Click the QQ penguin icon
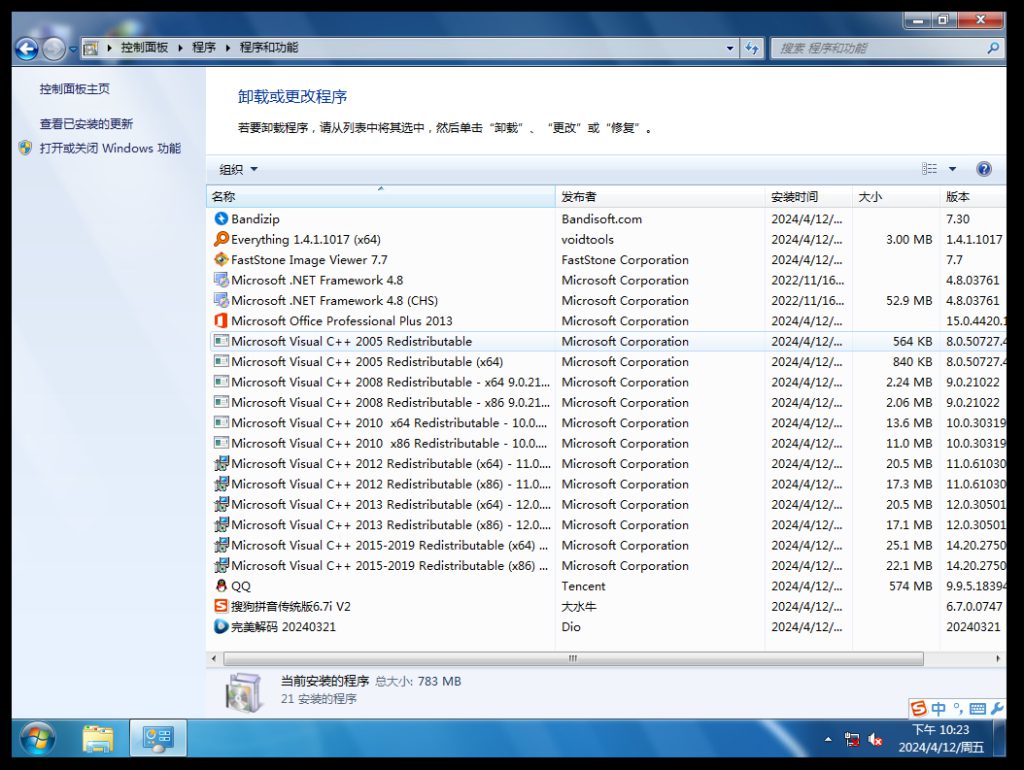 coord(221,586)
